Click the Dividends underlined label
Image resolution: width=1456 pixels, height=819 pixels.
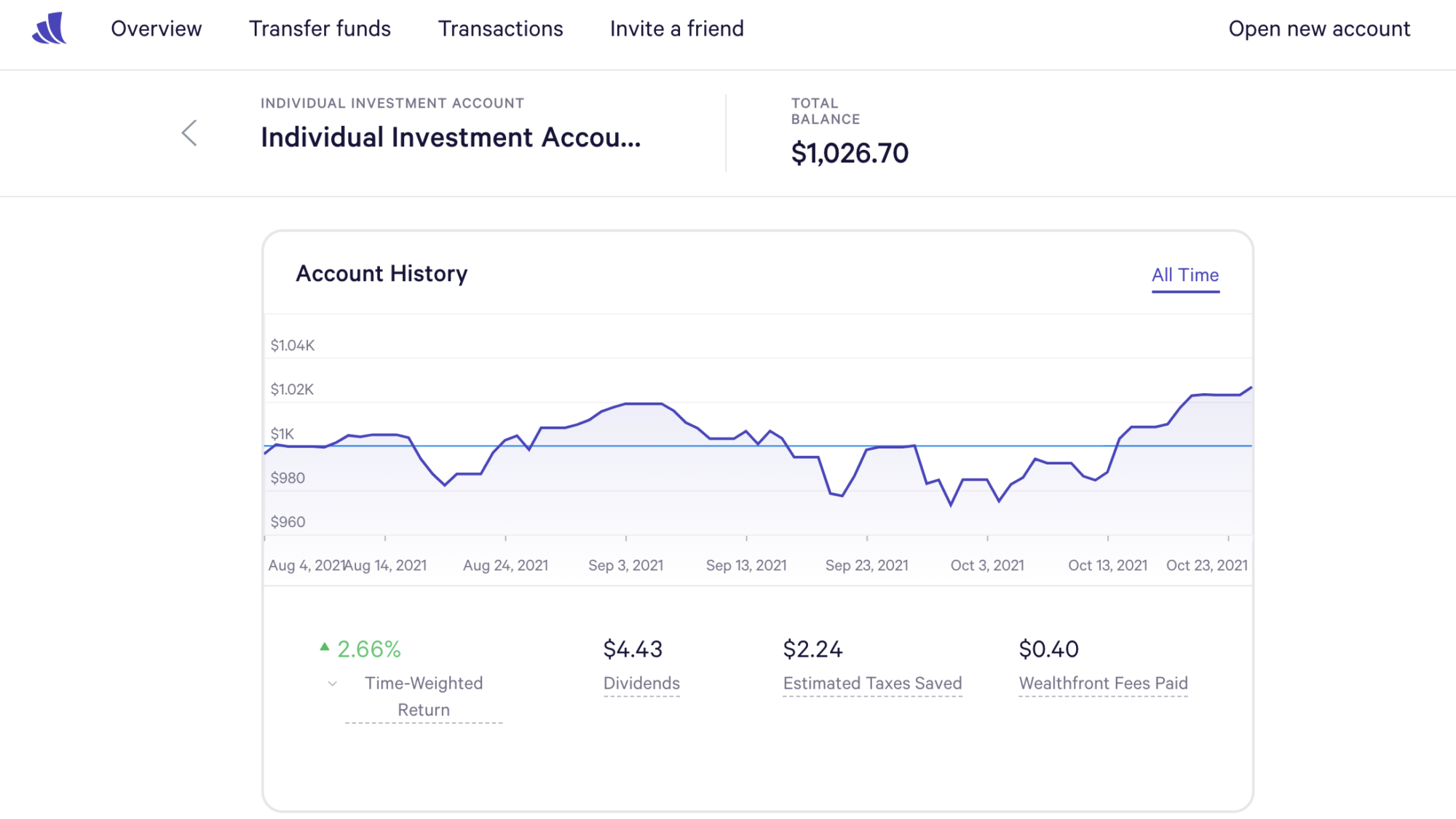click(641, 683)
